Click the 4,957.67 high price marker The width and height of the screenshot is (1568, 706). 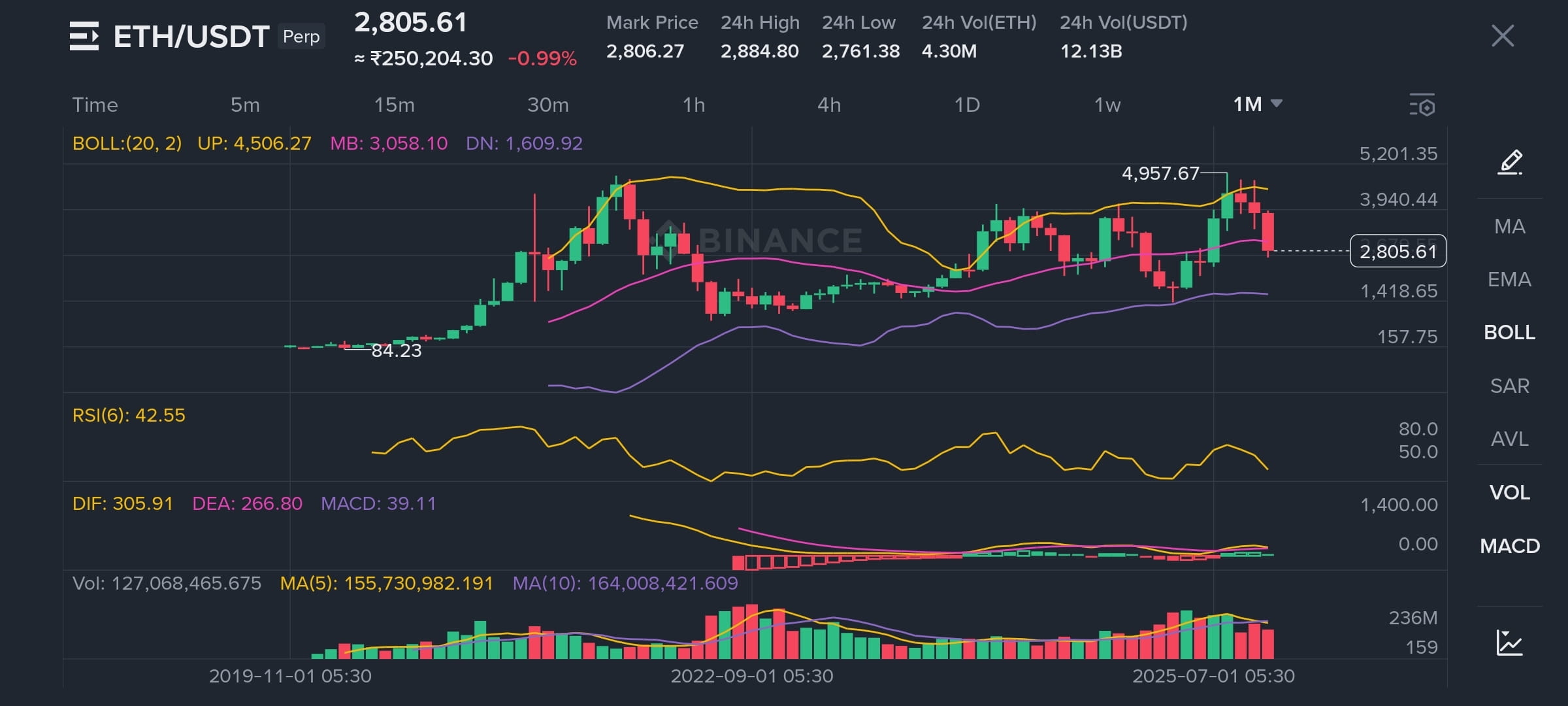[1160, 173]
